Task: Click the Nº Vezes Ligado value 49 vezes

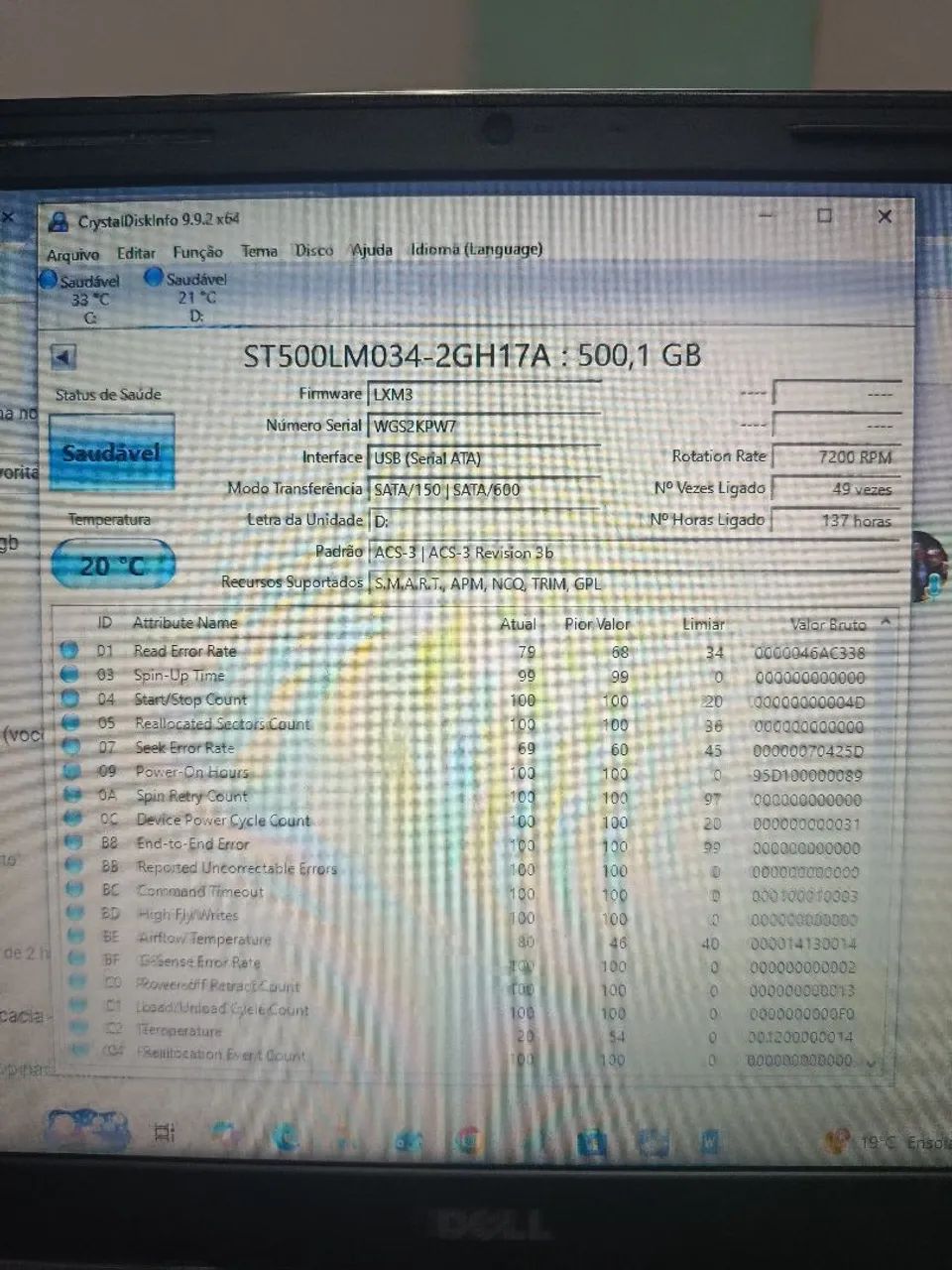Action: (x=837, y=488)
